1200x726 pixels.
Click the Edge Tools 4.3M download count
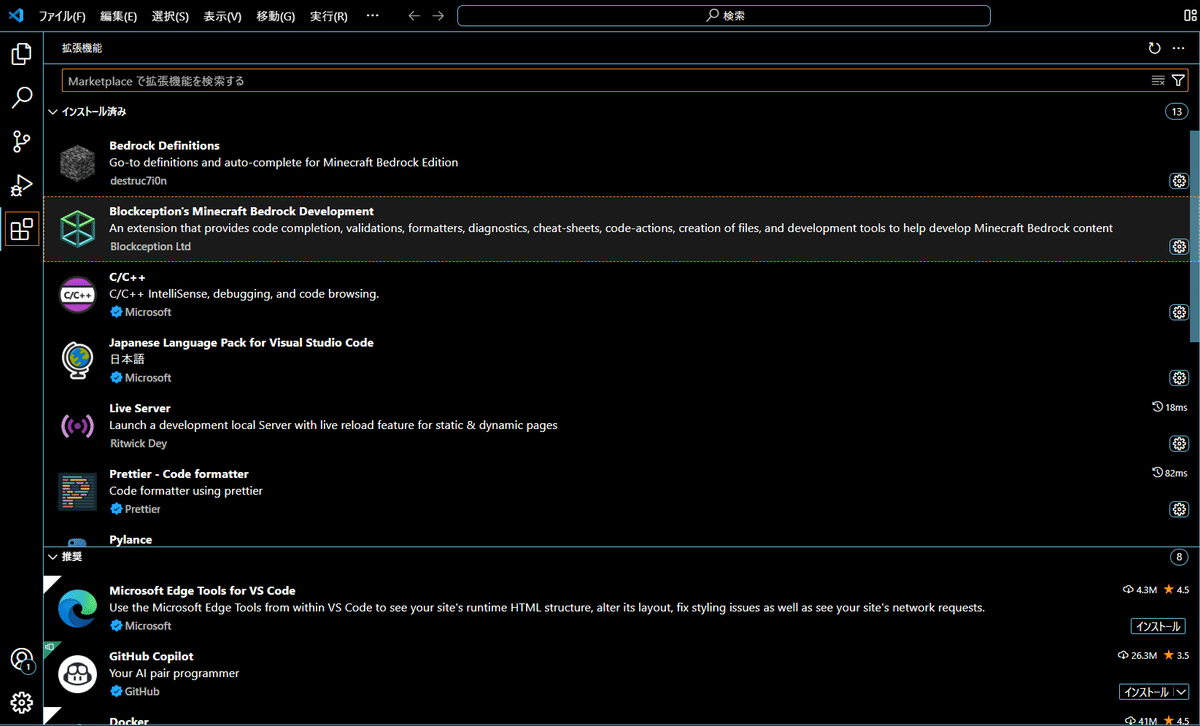1140,590
